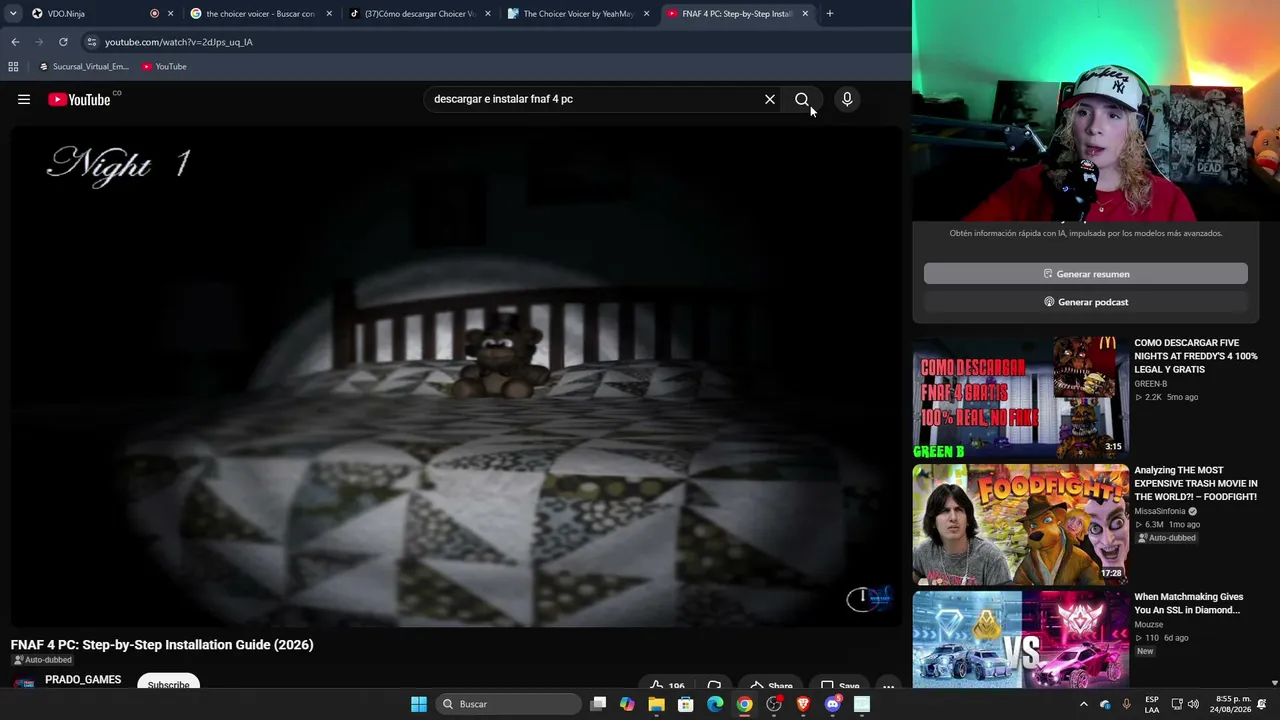Save the video to a playlist
Image resolution: width=1280 pixels, height=720 pixels.
pyautogui.click(x=840, y=686)
